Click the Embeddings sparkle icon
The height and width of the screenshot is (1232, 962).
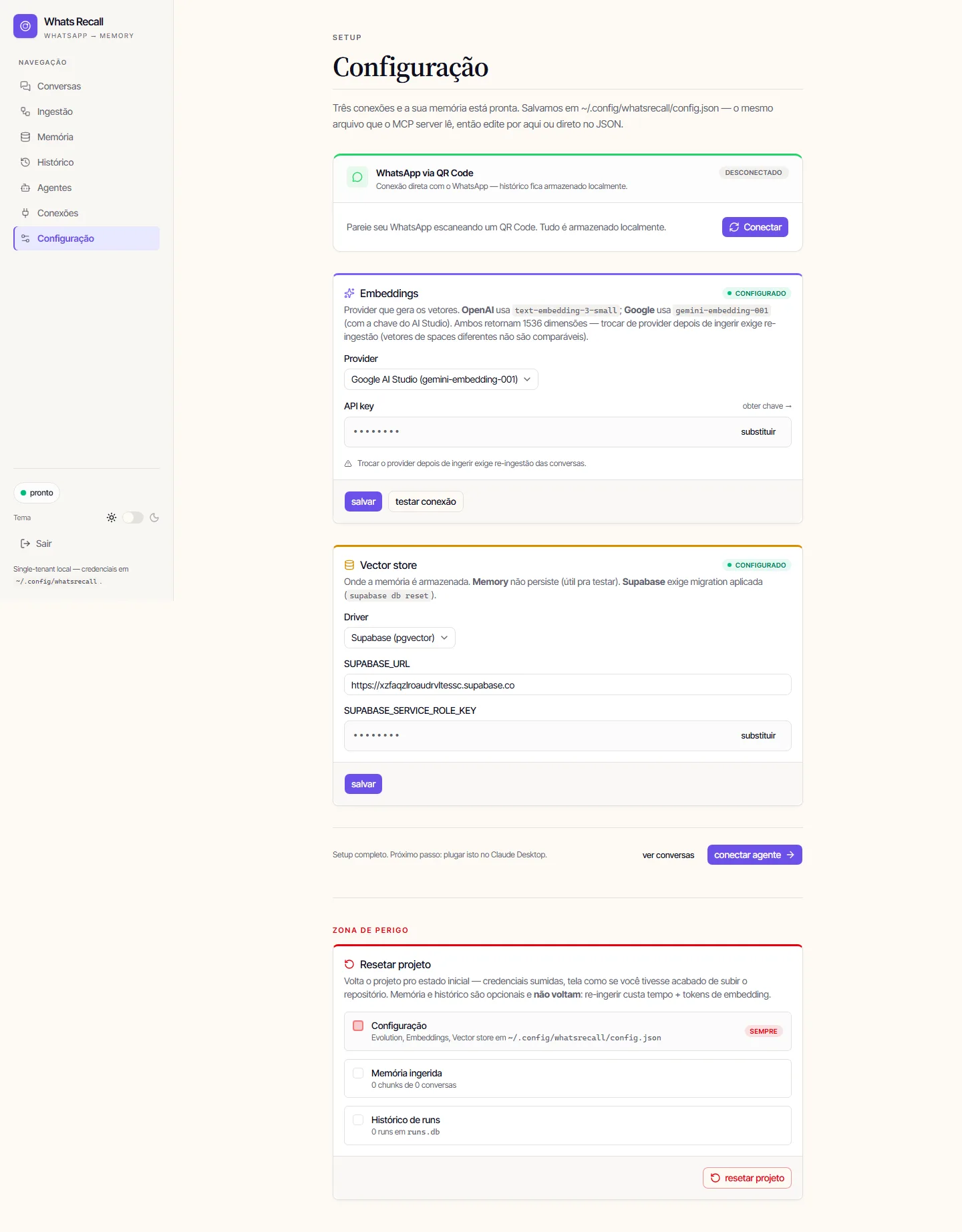[349, 293]
